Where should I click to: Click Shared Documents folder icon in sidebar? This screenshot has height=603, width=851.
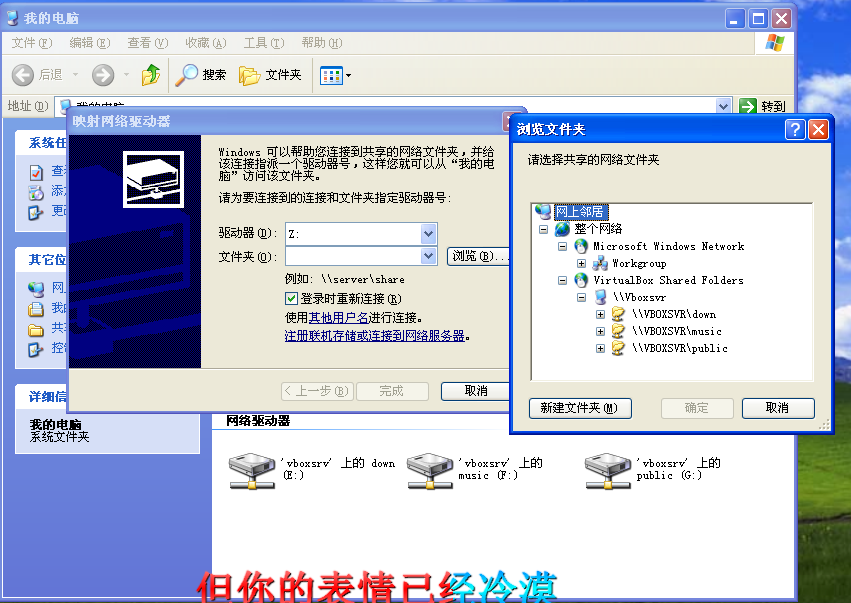pyautogui.click(x=36, y=329)
